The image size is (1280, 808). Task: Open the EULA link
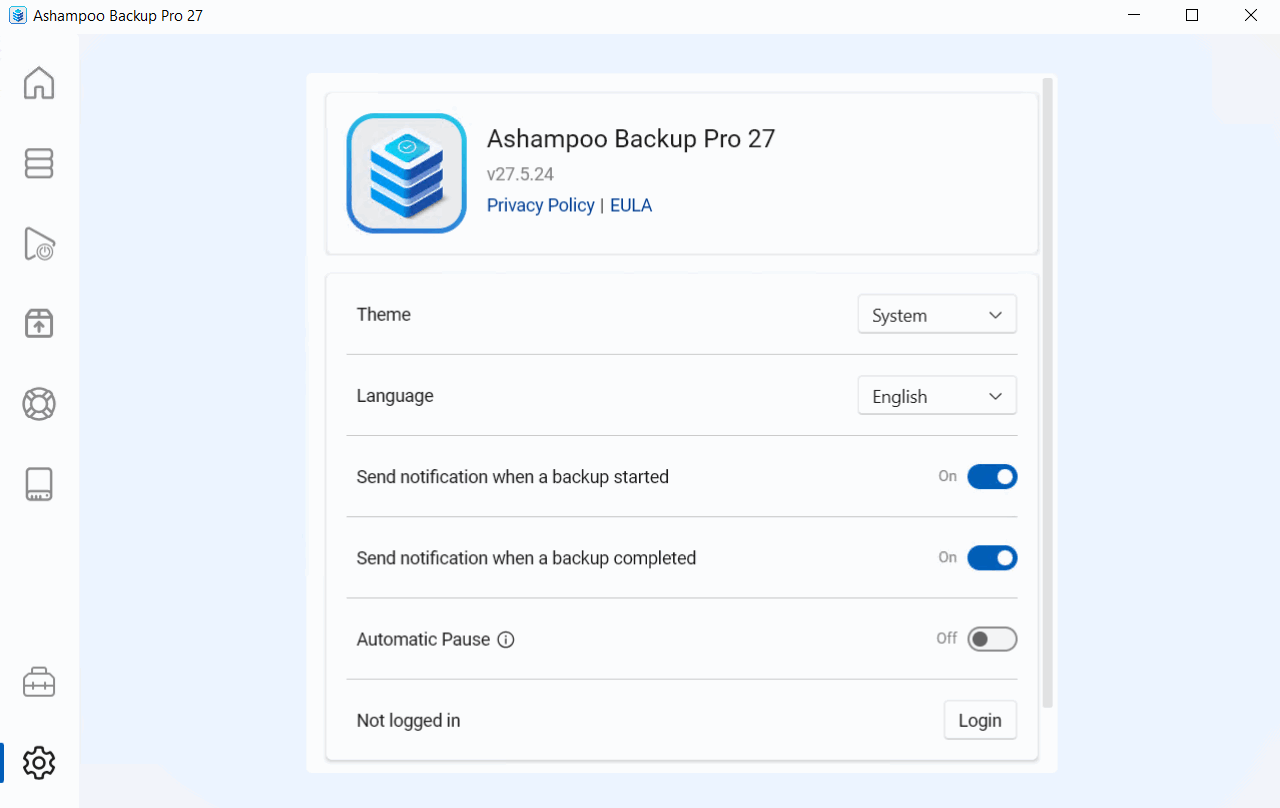(x=631, y=205)
